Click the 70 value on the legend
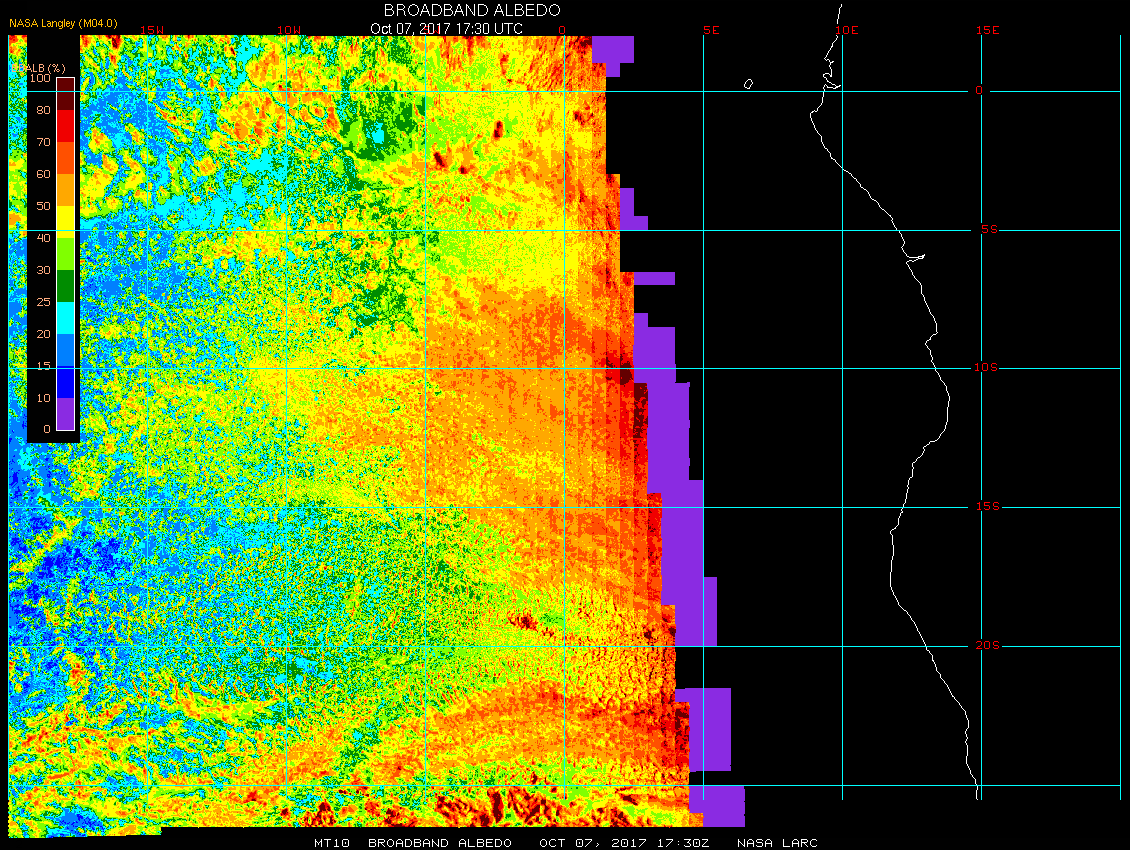This screenshot has height=850, width=1130. (44, 142)
